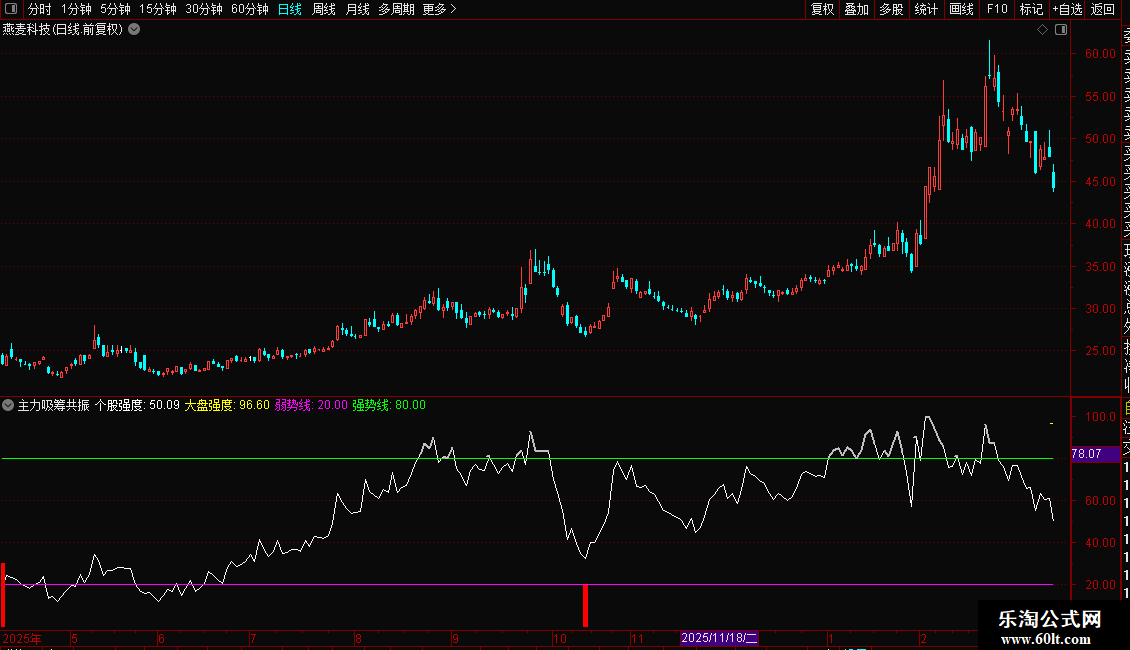
Task: Select the 1分钟 period
Action: coord(76,9)
